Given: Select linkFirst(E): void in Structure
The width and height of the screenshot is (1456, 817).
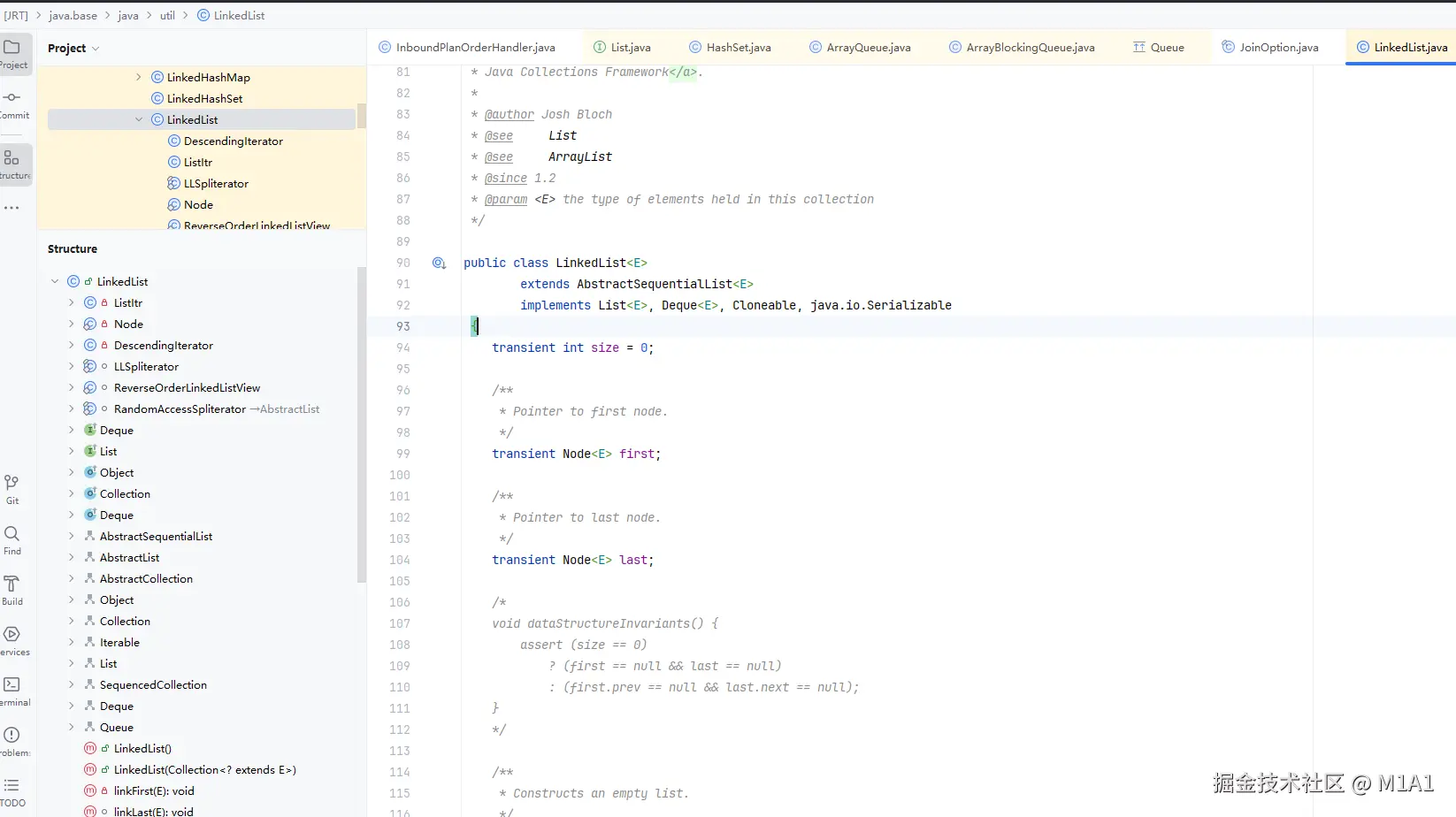Looking at the screenshot, I should [x=154, y=790].
